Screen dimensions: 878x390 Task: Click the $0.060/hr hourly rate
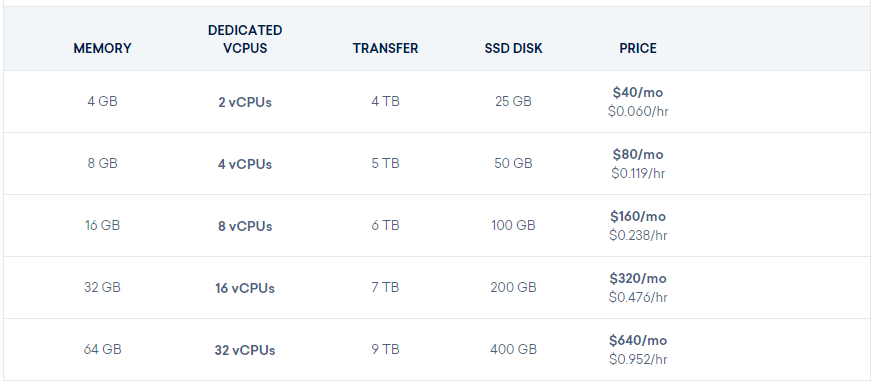click(x=638, y=111)
